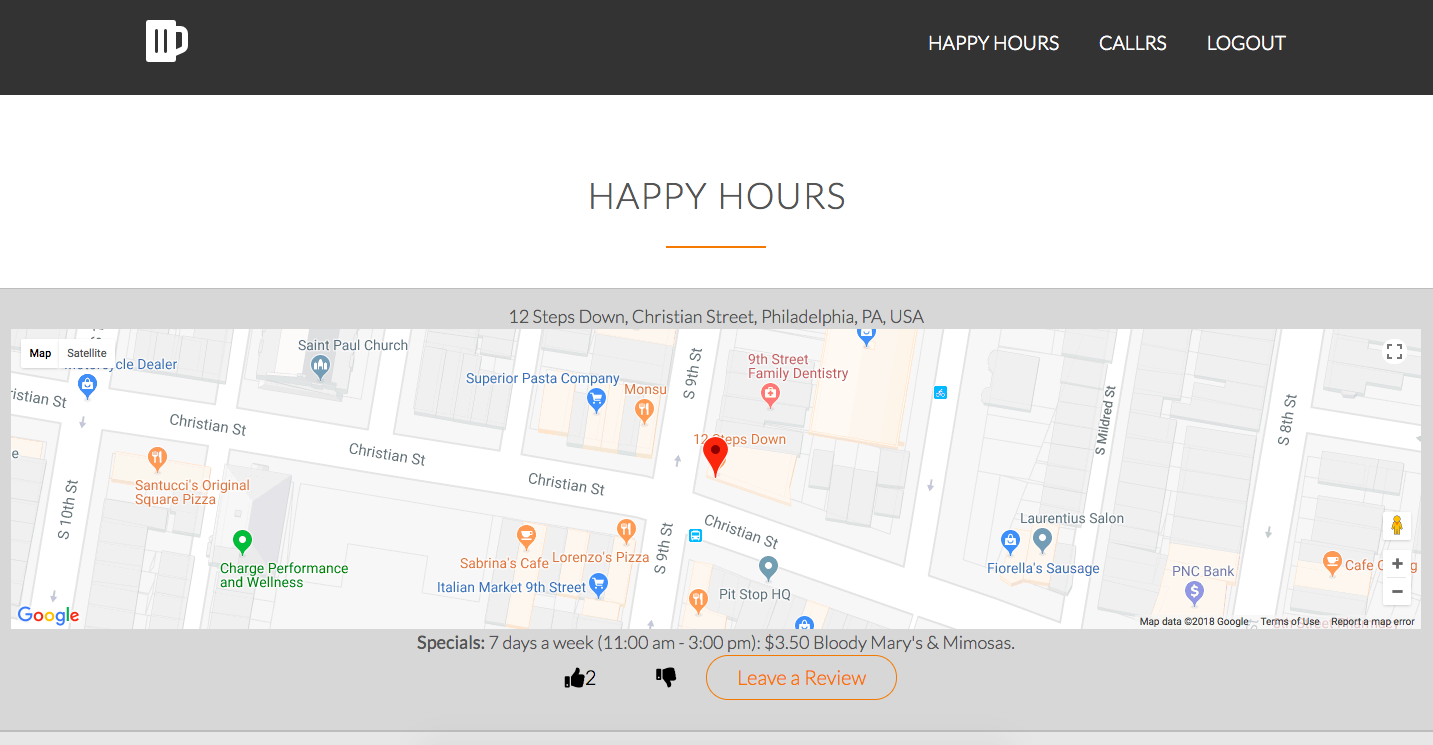Select the Pit Stop HQ gray pin
The height and width of the screenshot is (745, 1433).
coord(768,569)
